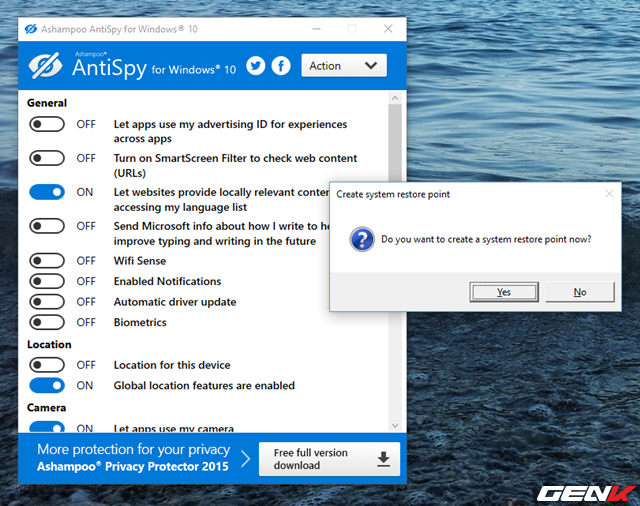Disable Global location features toggle
Viewport: 640px width, 506px height.
pos(47,385)
